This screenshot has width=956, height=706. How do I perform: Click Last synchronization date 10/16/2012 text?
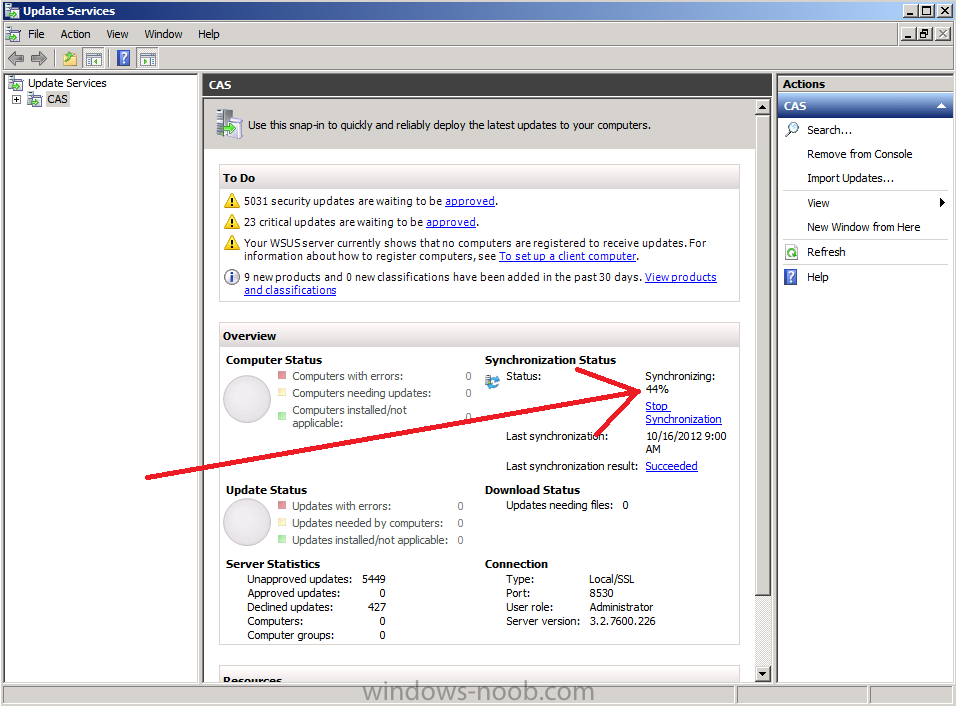point(686,443)
